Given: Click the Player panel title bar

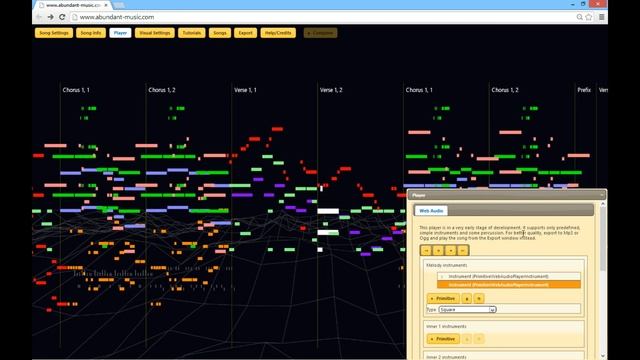Looking at the screenshot, I should click(x=507, y=195).
